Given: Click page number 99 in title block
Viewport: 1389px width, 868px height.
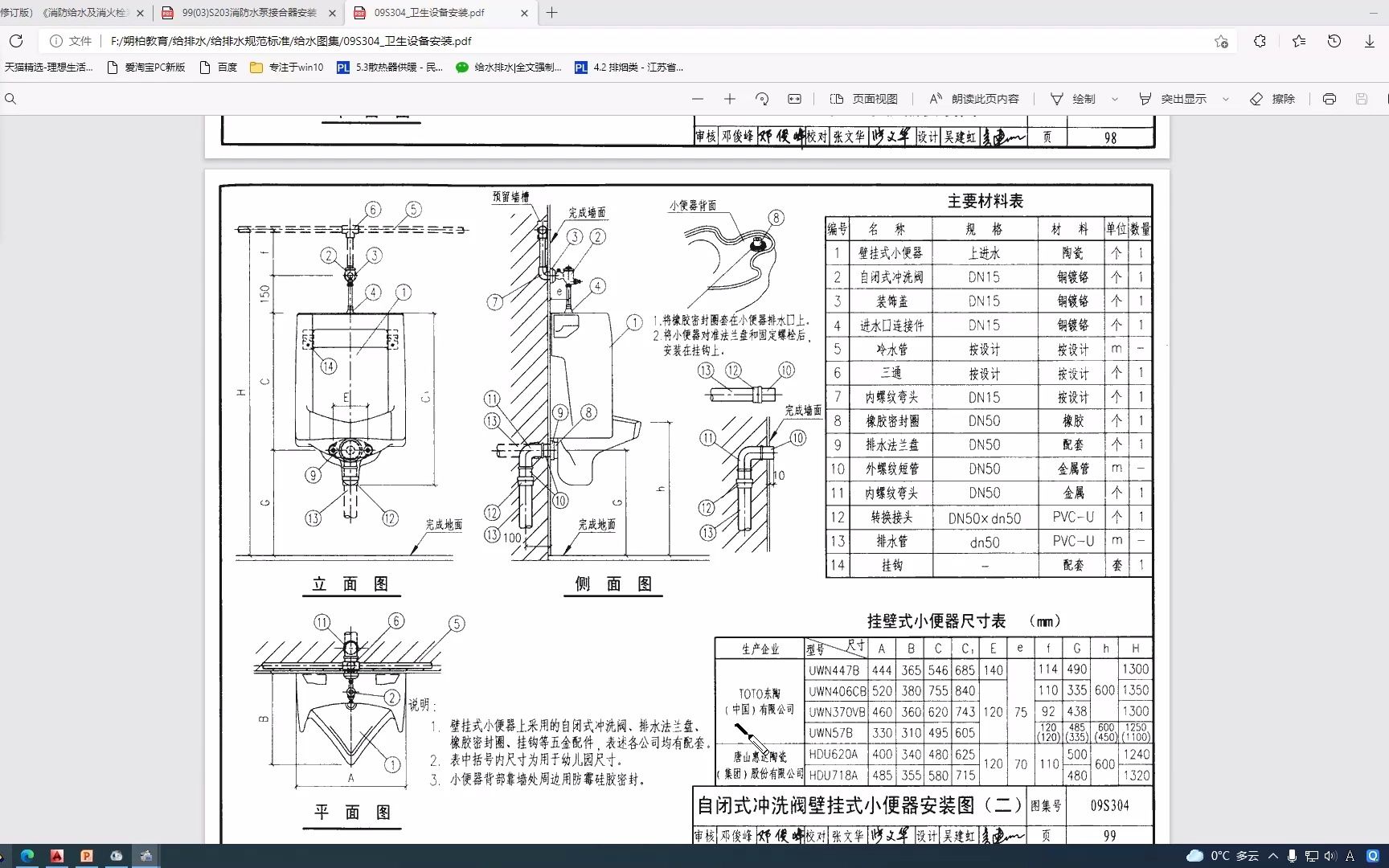Looking at the screenshot, I should click(x=1110, y=836).
